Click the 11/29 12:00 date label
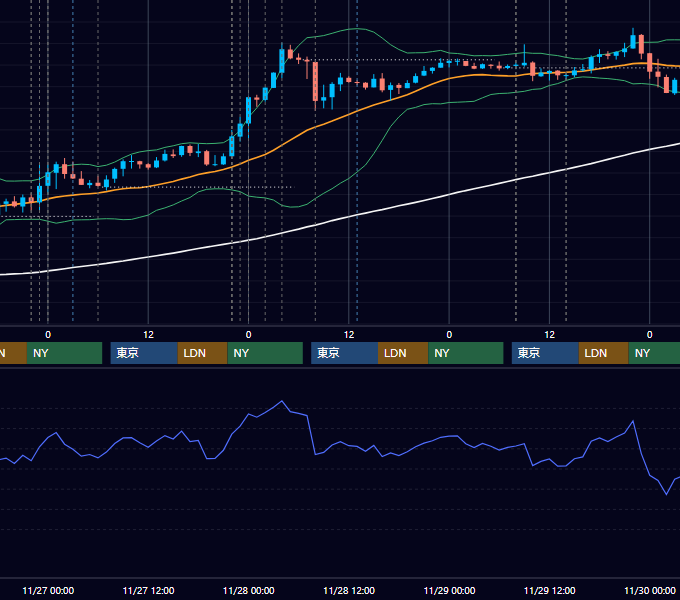 tap(549, 590)
